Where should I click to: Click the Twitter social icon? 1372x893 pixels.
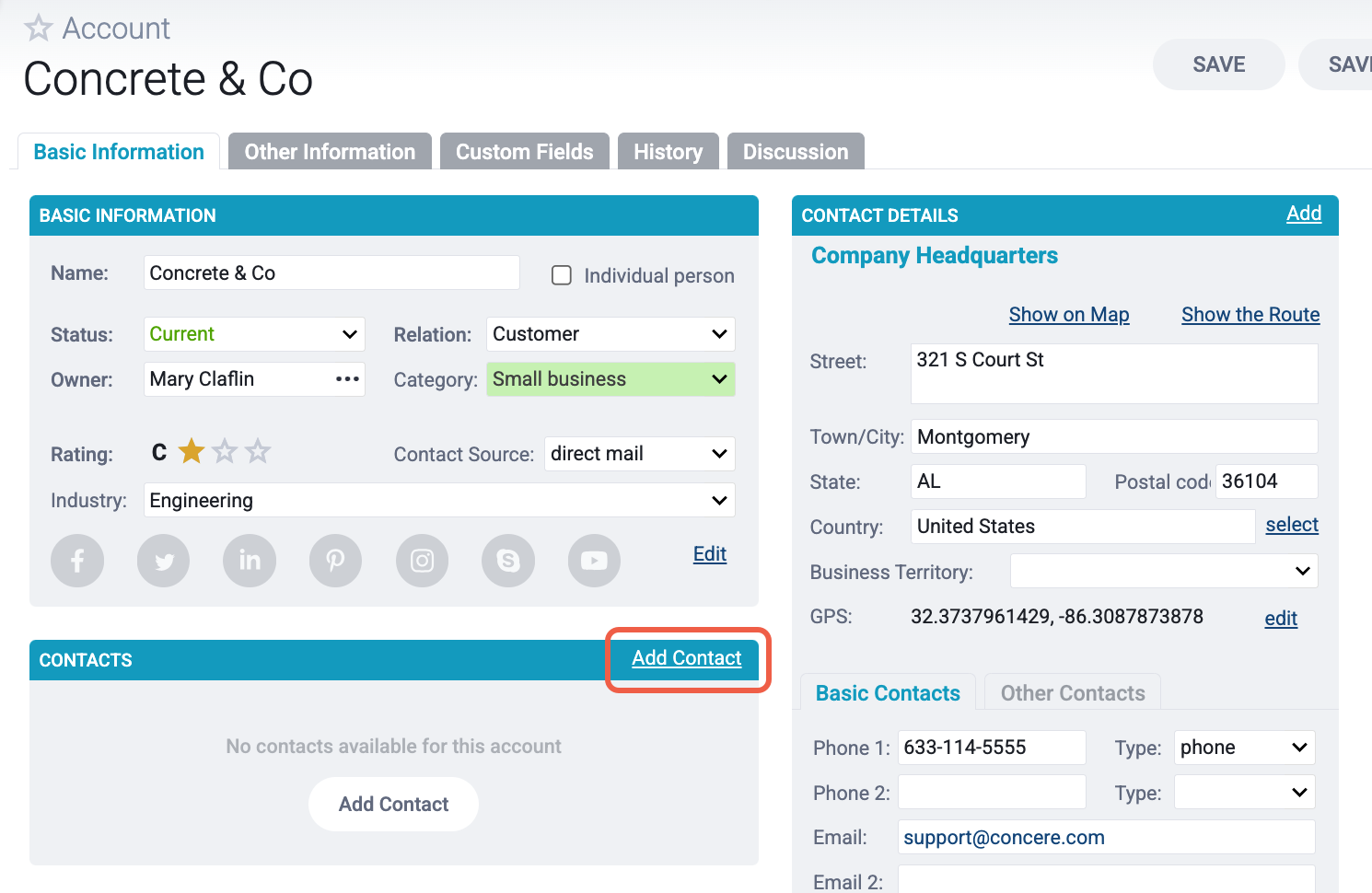[164, 561]
